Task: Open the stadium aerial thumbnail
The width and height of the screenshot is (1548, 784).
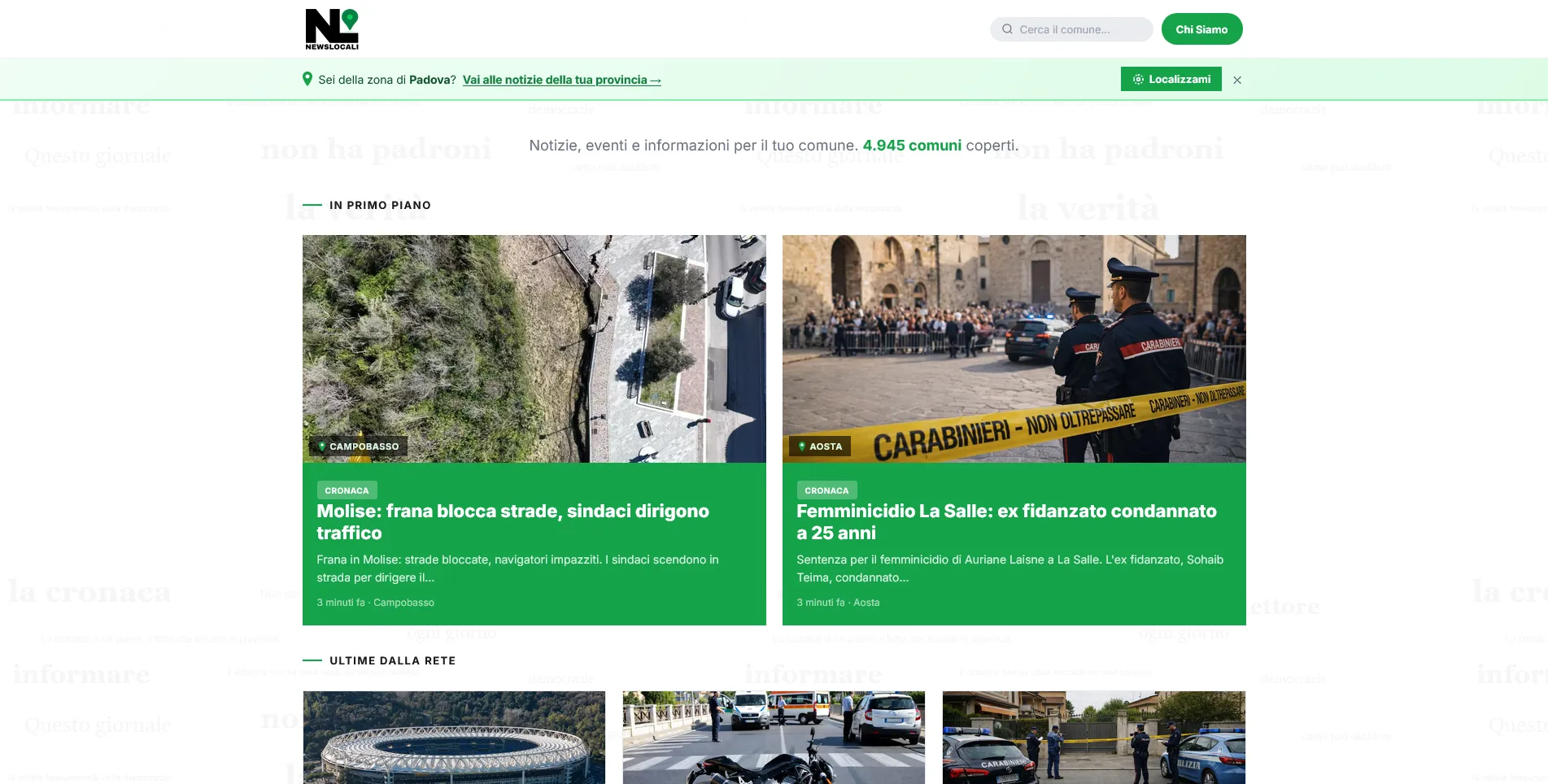Action: (x=454, y=738)
